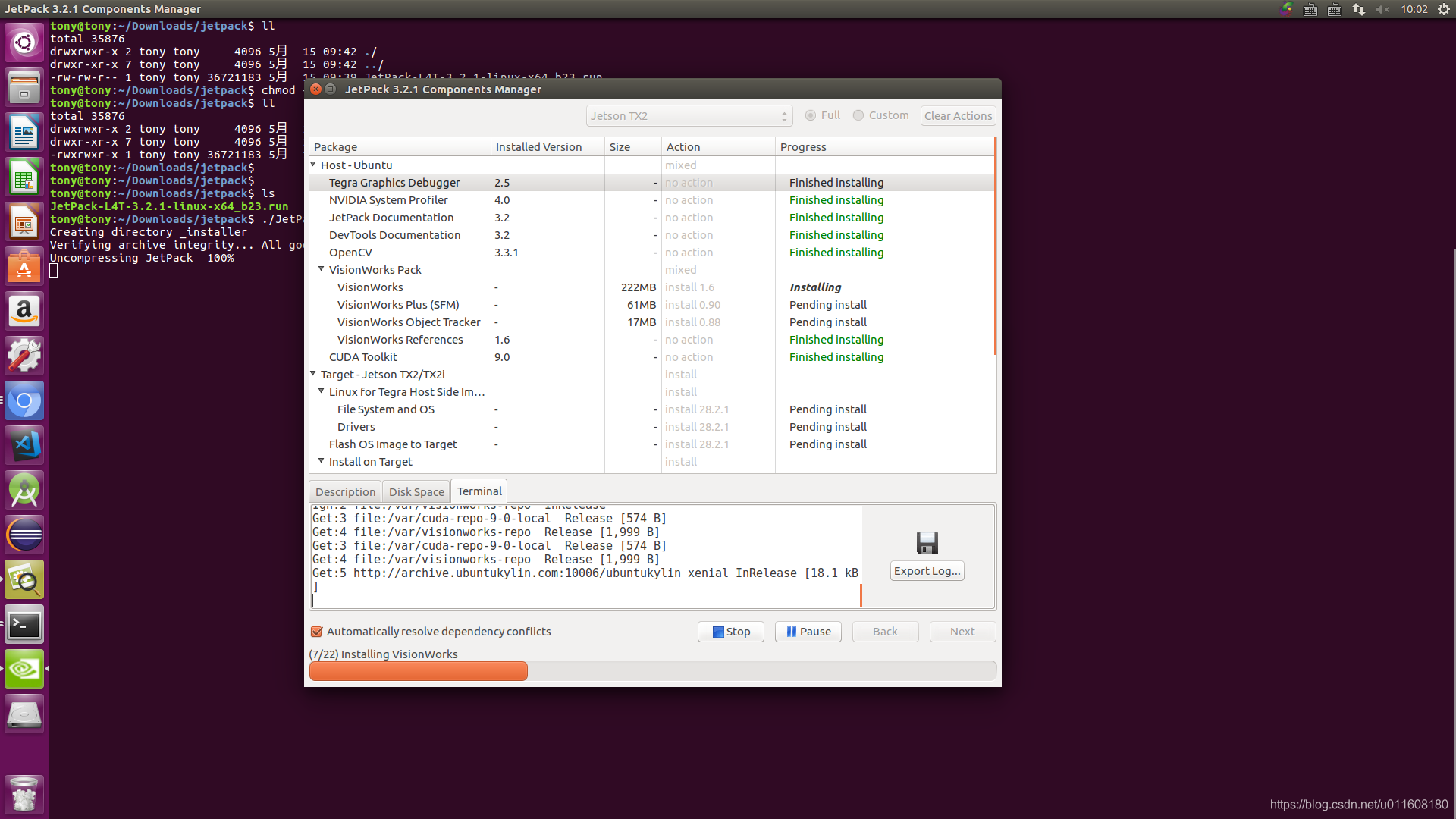Switch to the Description tab
The image size is (1456, 819).
coord(345,491)
